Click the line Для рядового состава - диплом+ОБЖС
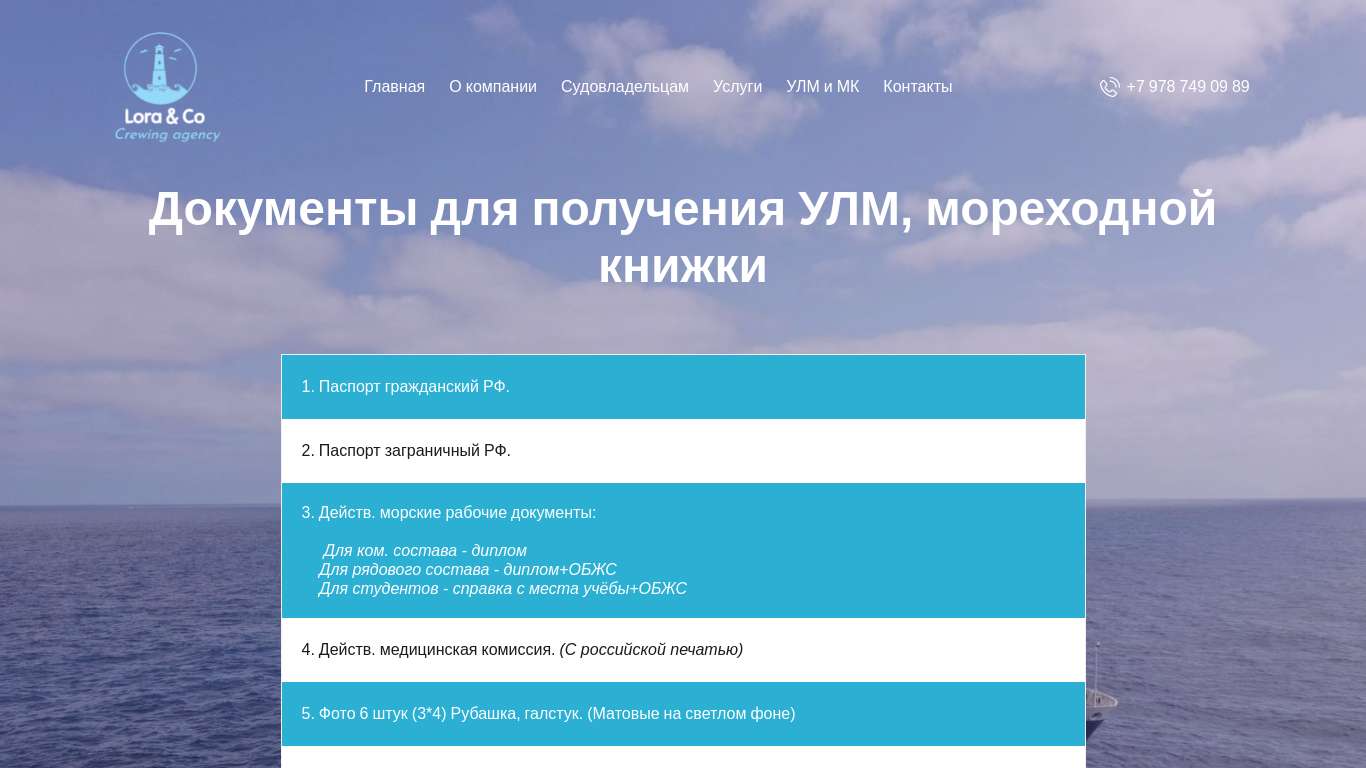This screenshot has width=1366, height=768. click(x=467, y=570)
